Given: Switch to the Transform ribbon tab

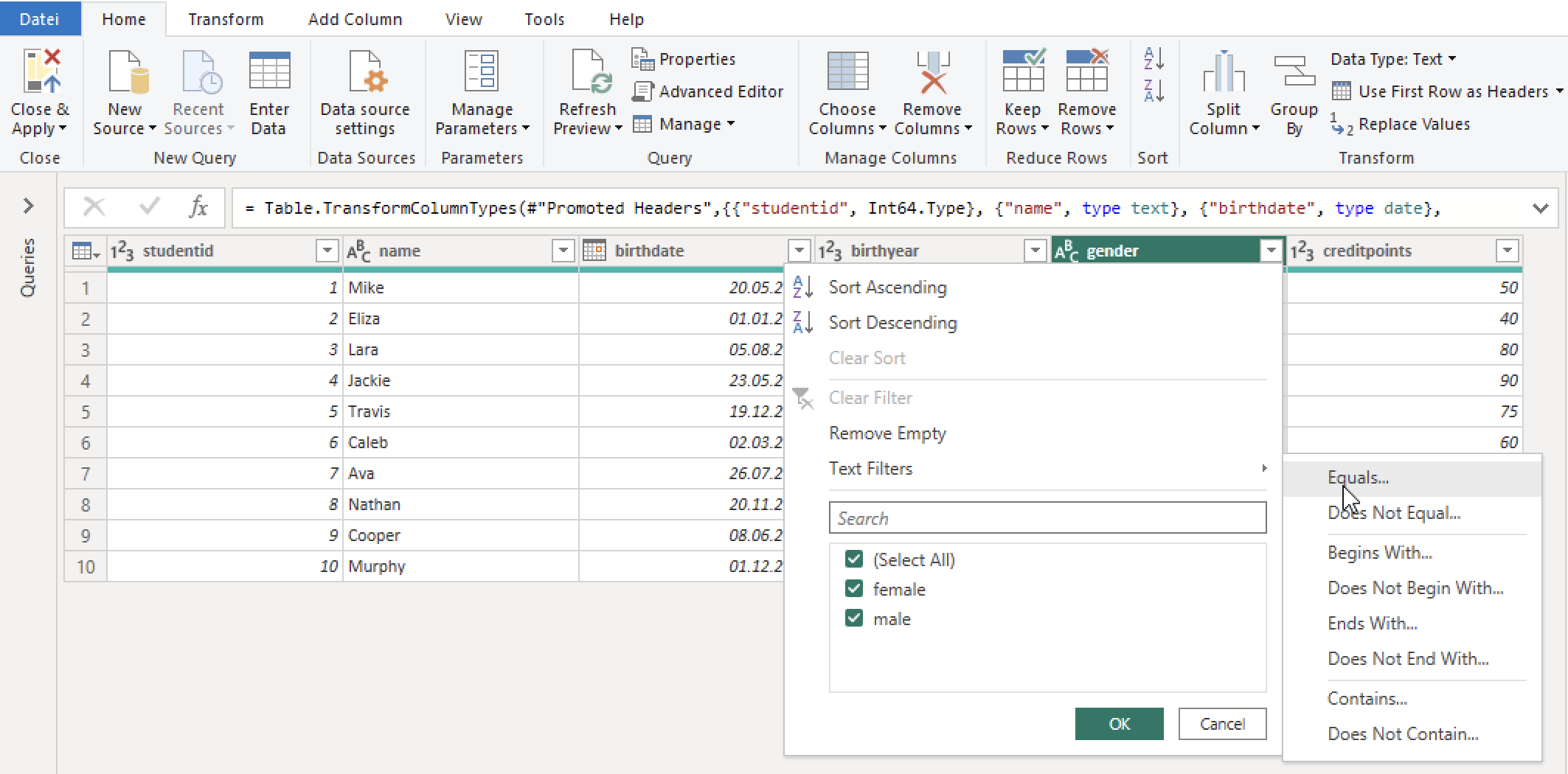Looking at the screenshot, I should 225,19.
